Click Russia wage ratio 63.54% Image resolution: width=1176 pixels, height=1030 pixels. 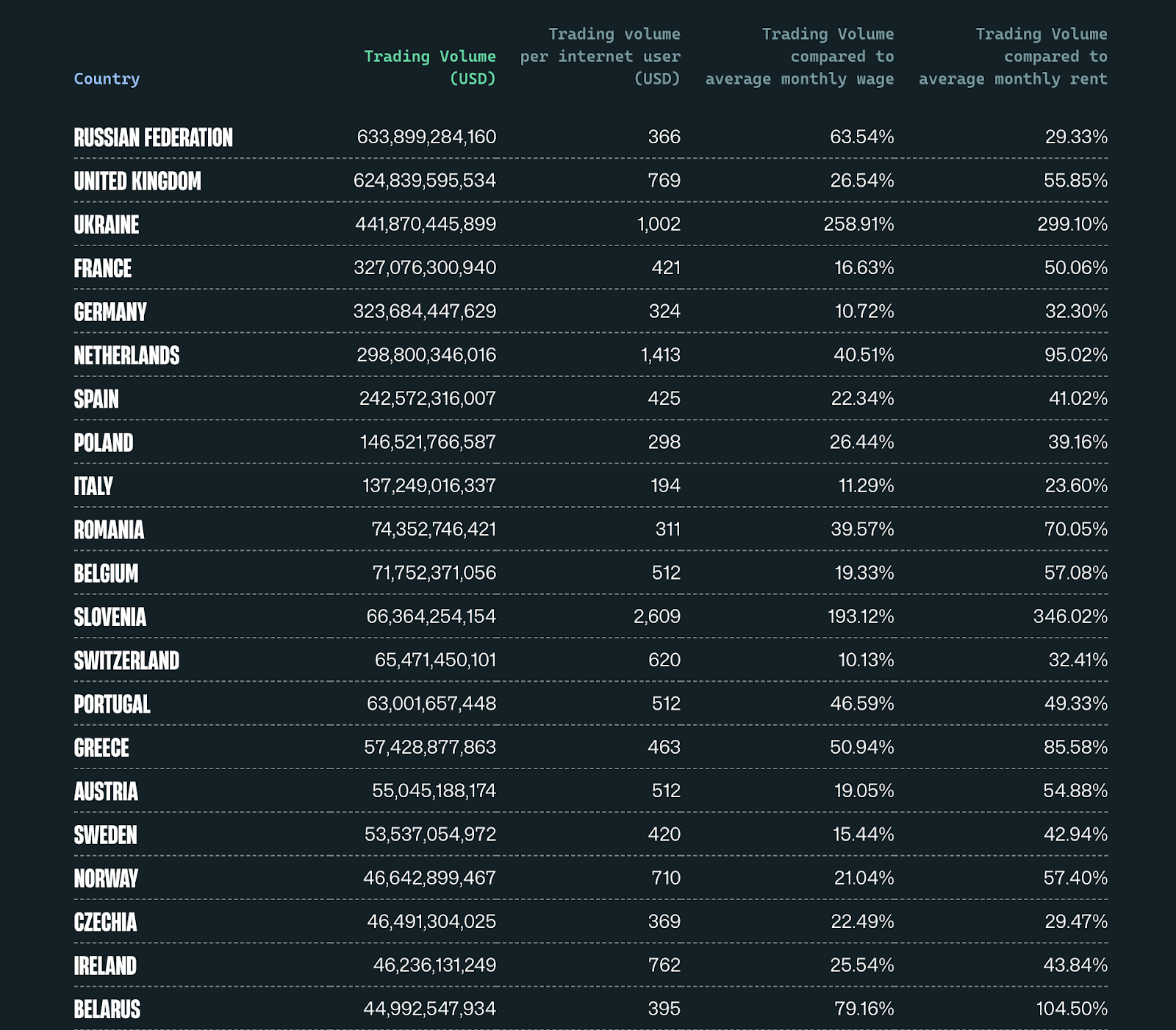[x=862, y=137]
